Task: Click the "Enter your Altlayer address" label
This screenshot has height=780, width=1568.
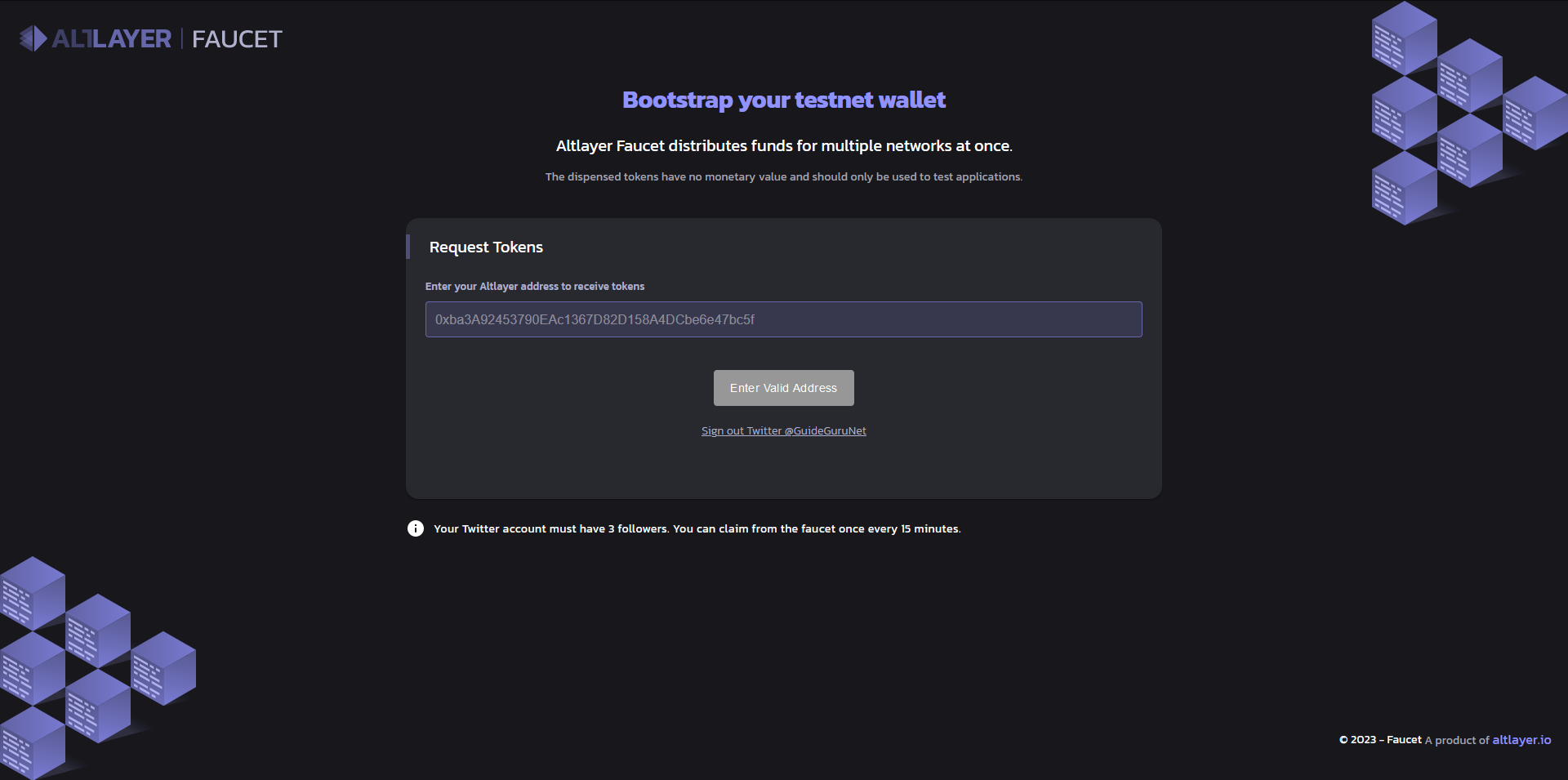Action: (535, 287)
